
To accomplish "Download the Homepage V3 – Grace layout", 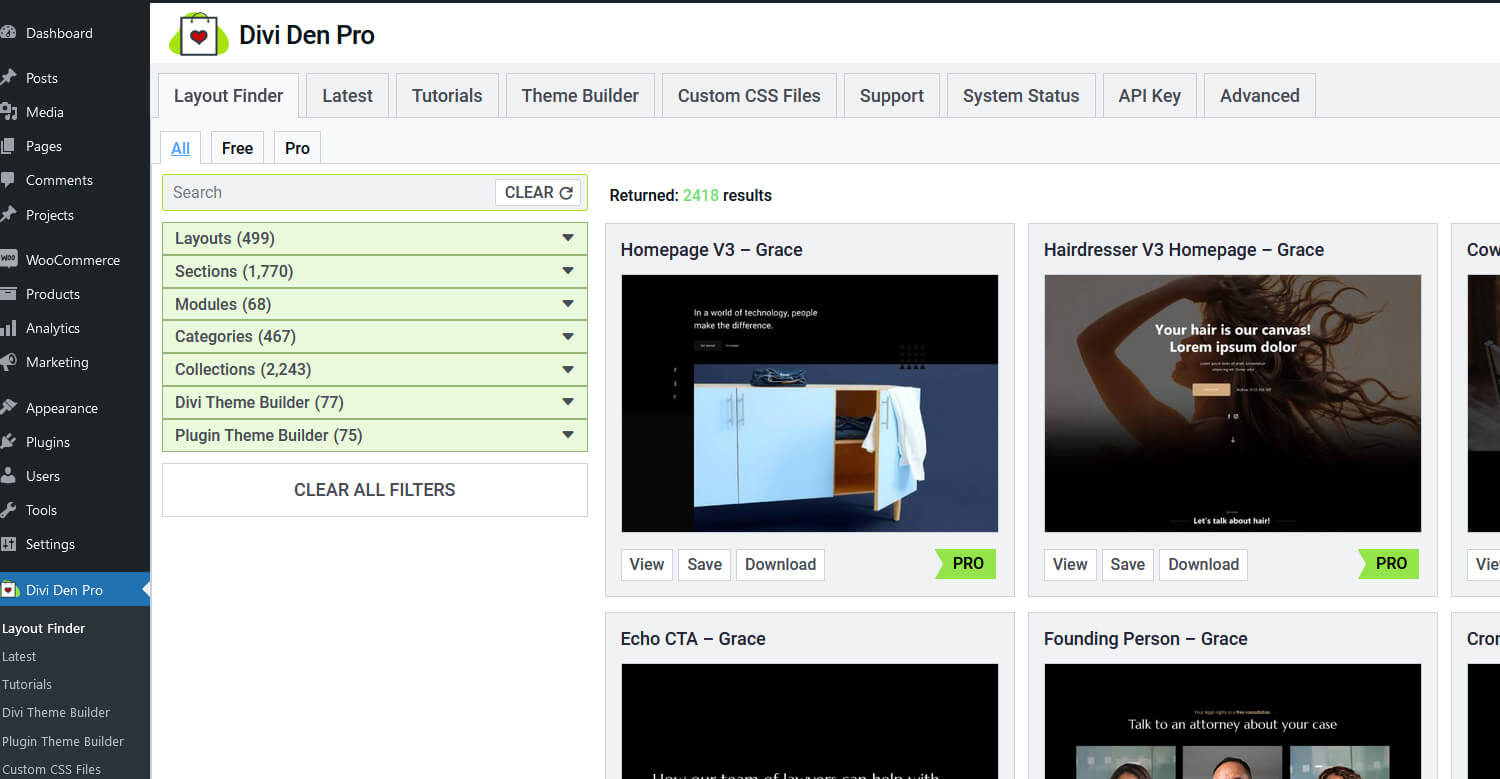I will 780,564.
